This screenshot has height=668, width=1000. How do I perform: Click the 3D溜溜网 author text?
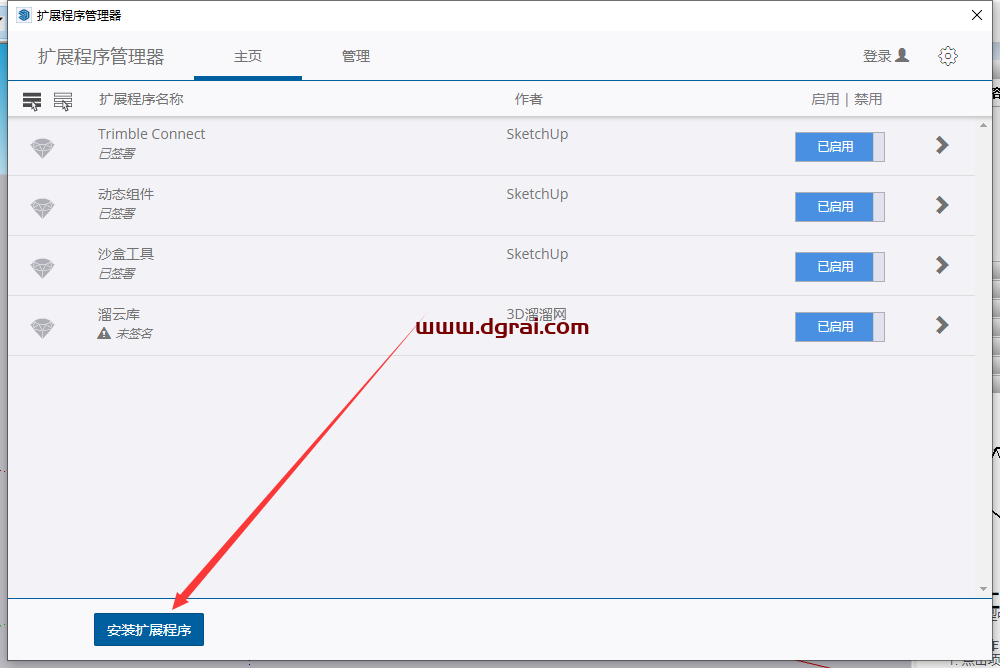[536, 315]
